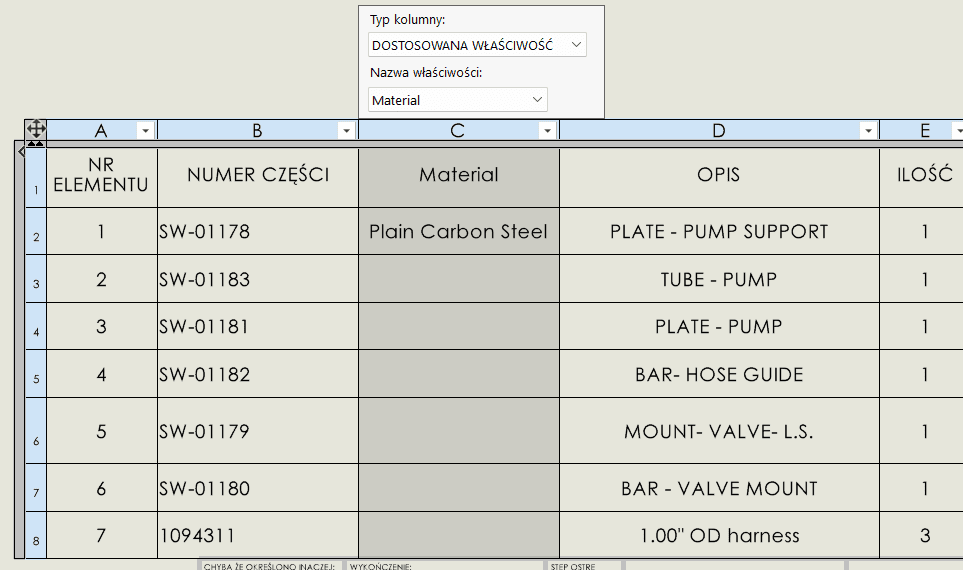Open the column B header dropdown arrow
This screenshot has height=570, width=963.
[346, 131]
